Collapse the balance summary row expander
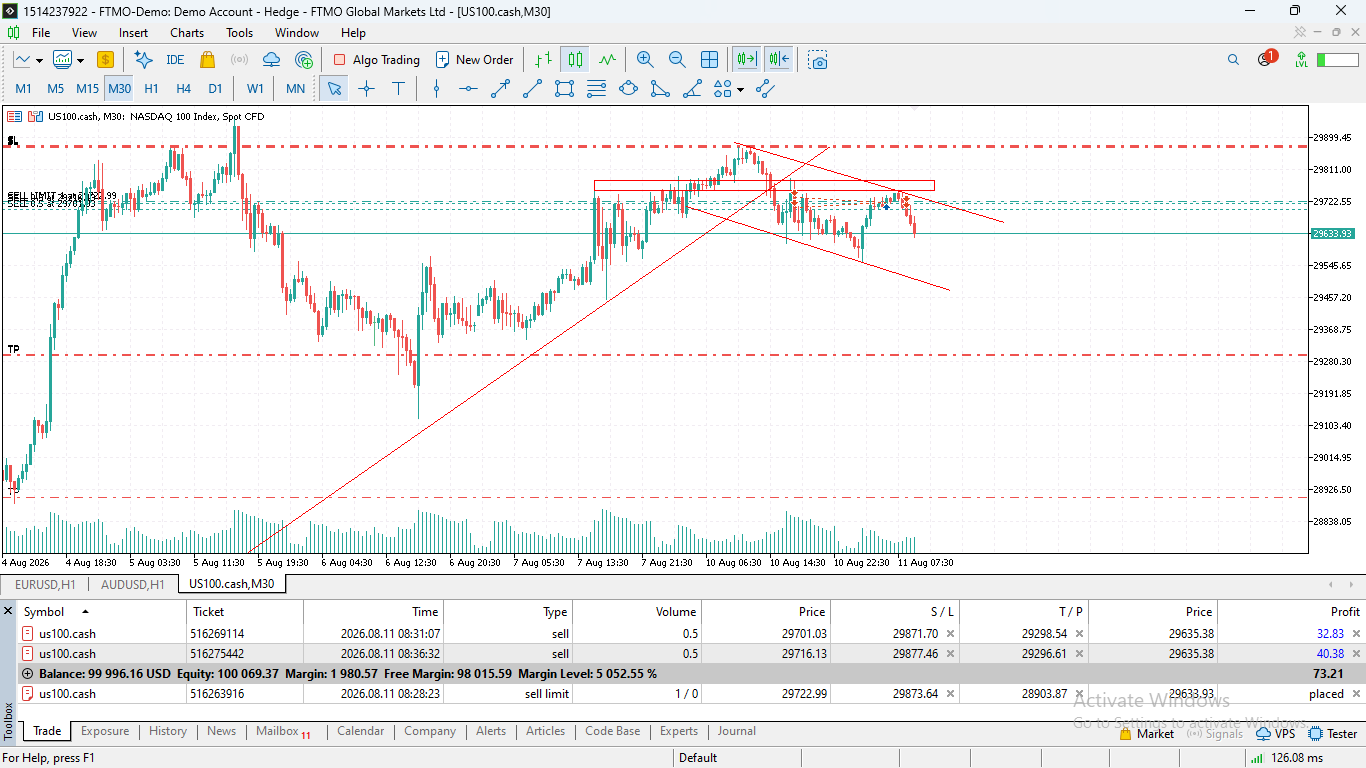The width and height of the screenshot is (1366, 768). click(27, 674)
